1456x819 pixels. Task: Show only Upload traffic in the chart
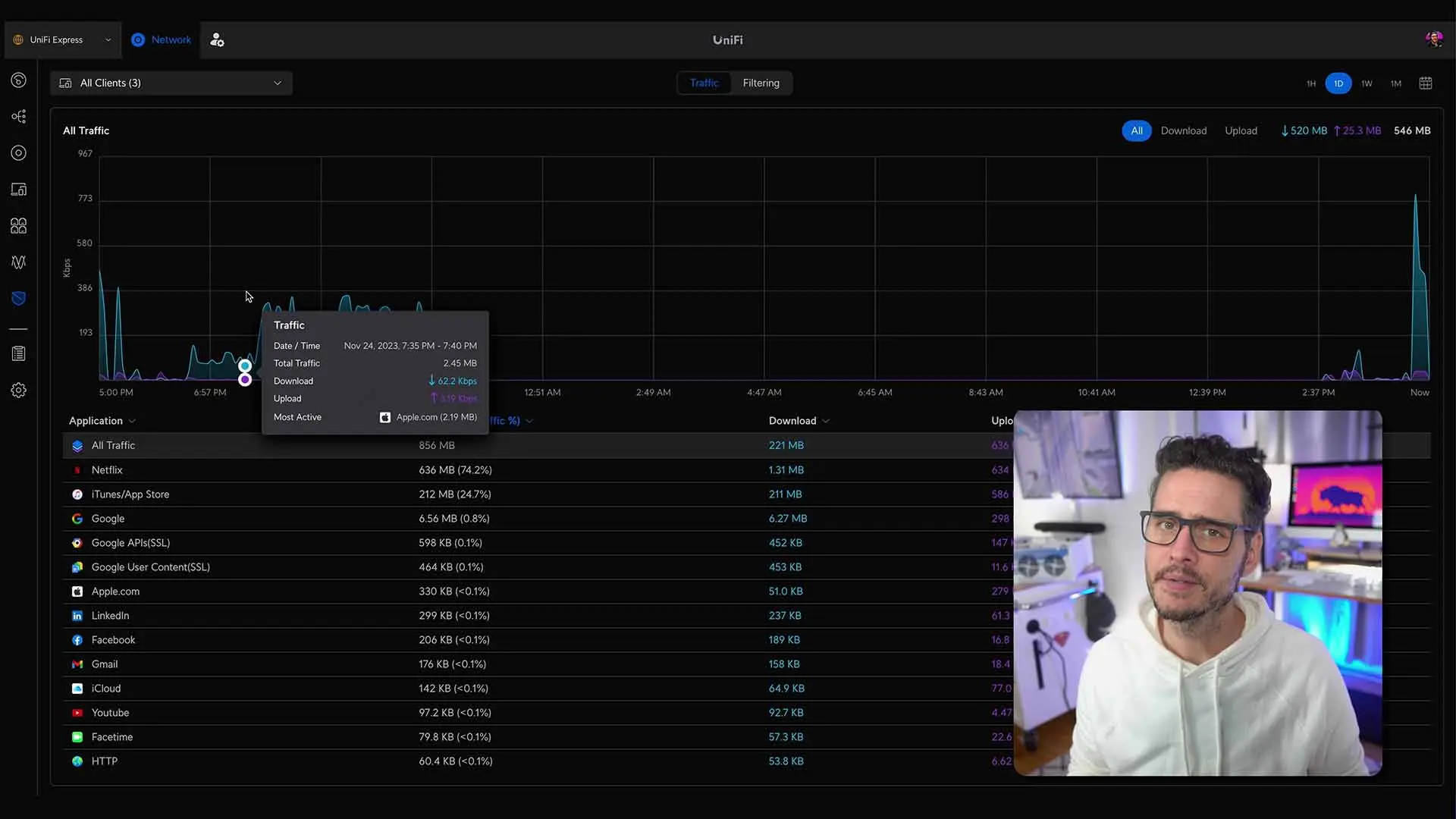coord(1241,130)
